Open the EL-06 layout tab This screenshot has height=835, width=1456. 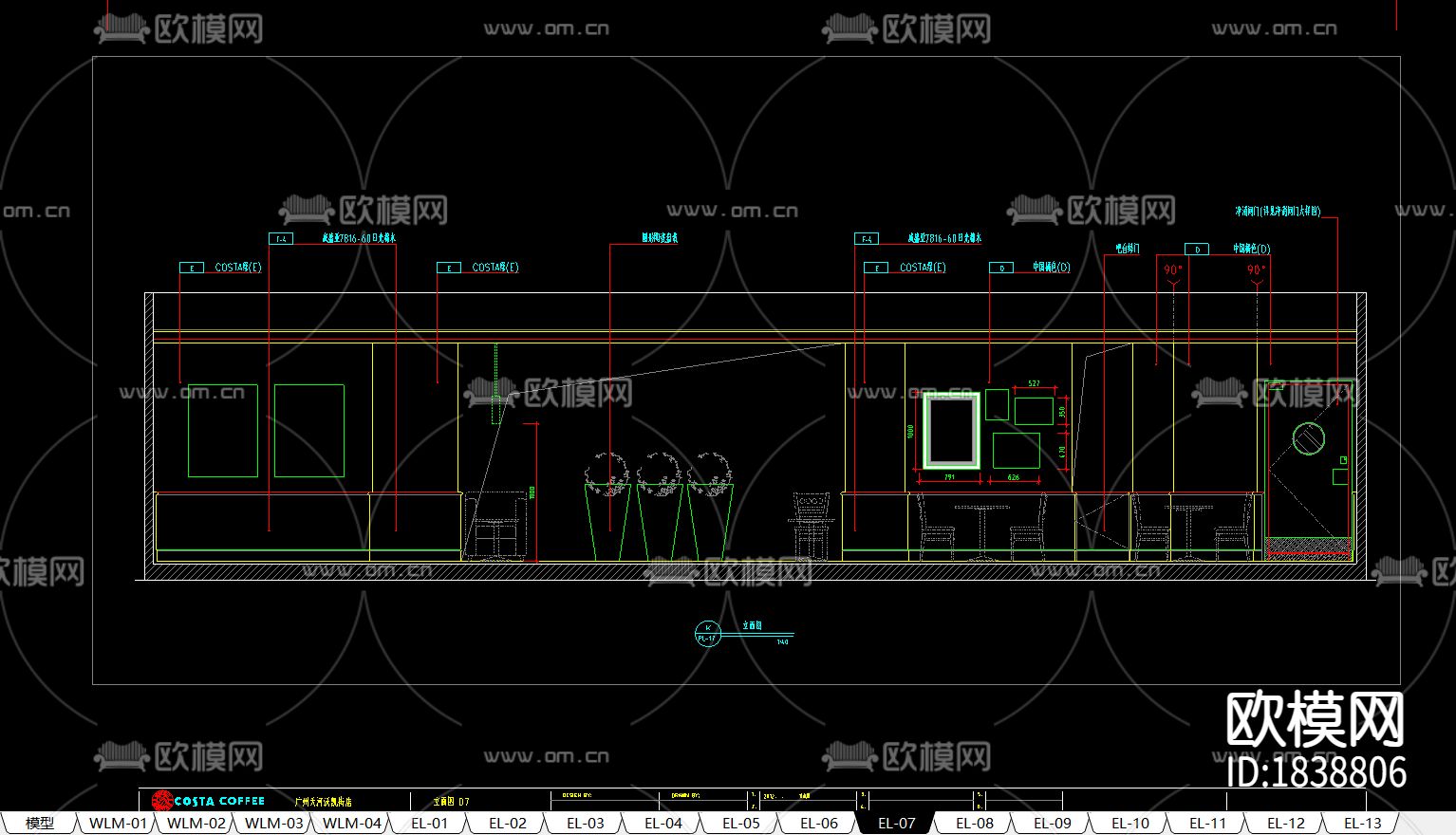(x=819, y=824)
